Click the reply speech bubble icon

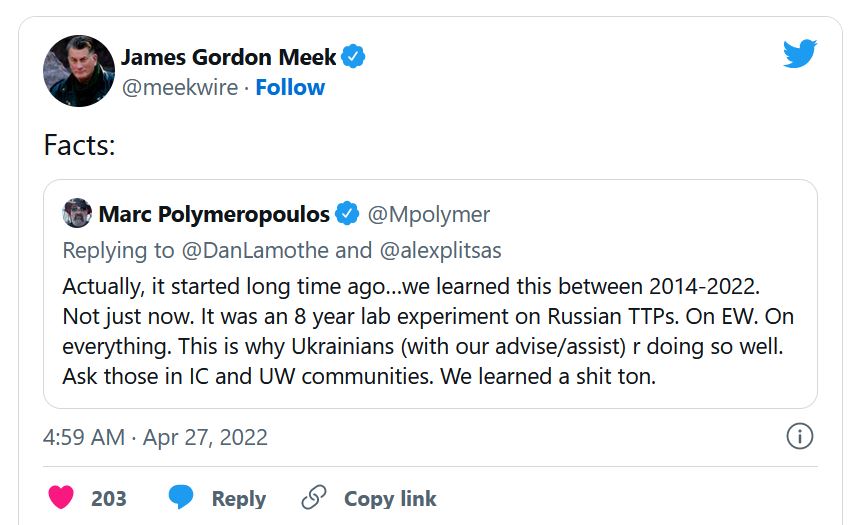(181, 498)
